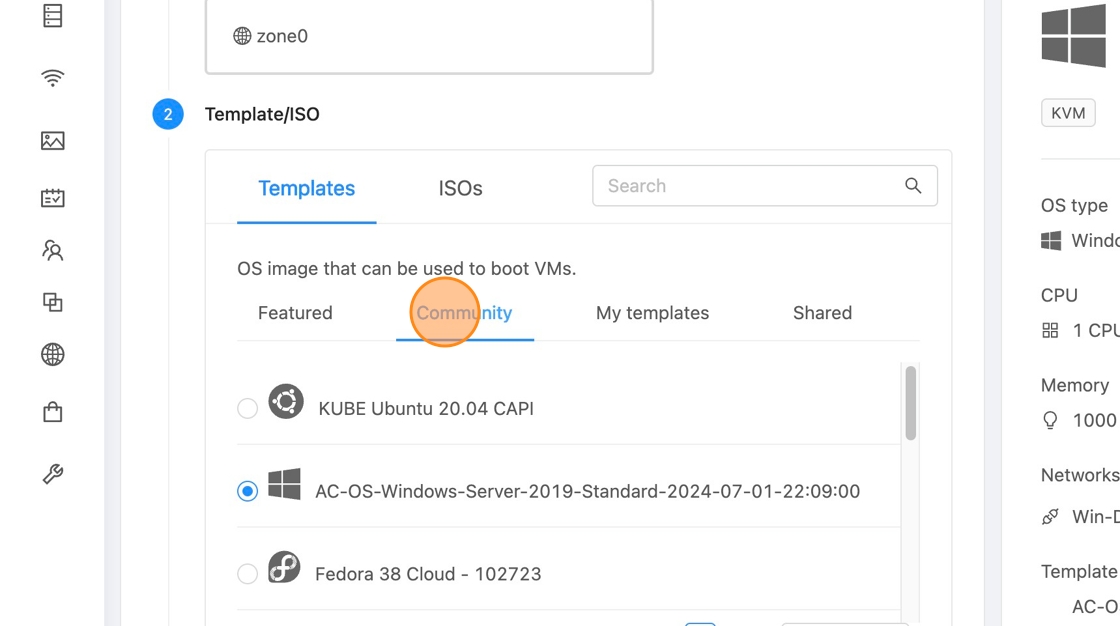Click the magnifier icon in search box

(x=913, y=186)
